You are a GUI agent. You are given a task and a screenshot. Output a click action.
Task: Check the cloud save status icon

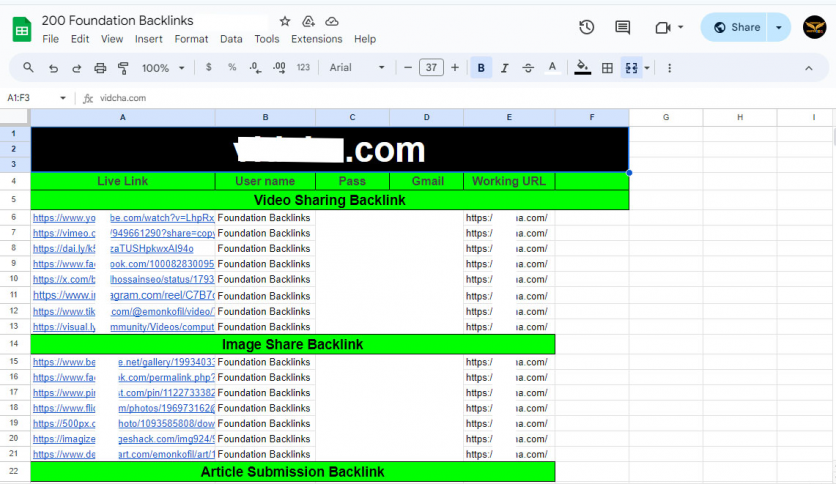click(x=332, y=21)
